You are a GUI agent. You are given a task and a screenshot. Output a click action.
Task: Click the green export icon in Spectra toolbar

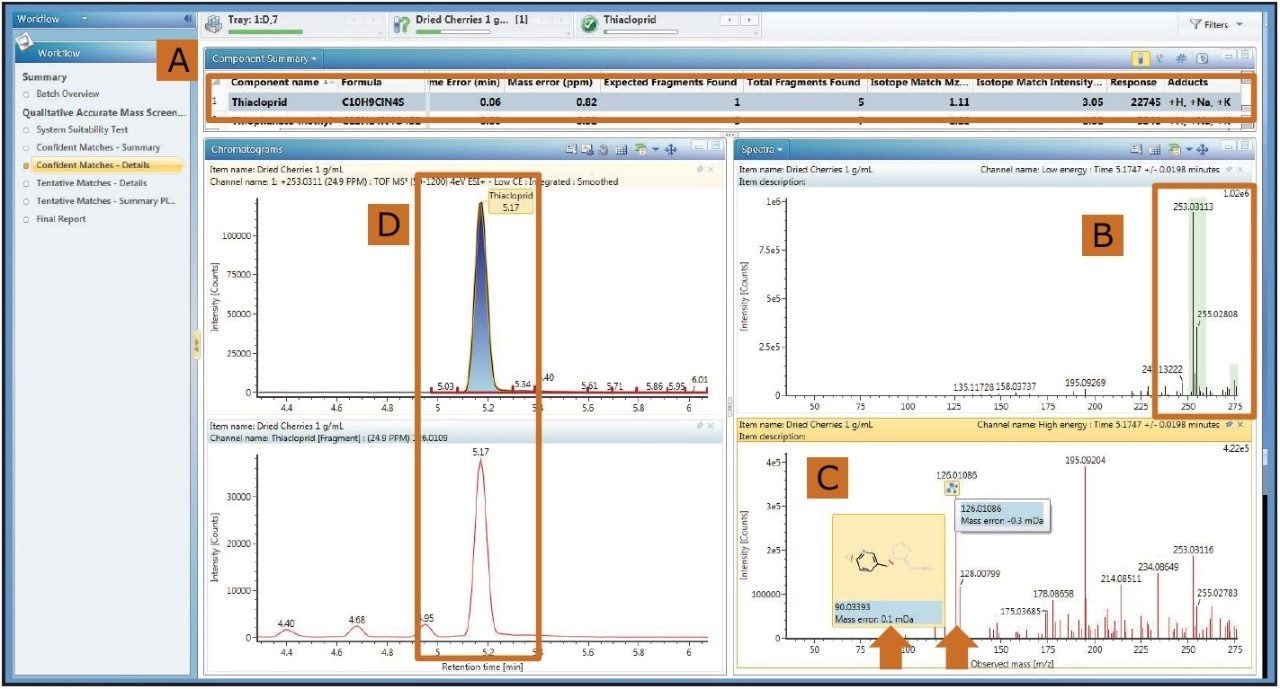click(1175, 149)
